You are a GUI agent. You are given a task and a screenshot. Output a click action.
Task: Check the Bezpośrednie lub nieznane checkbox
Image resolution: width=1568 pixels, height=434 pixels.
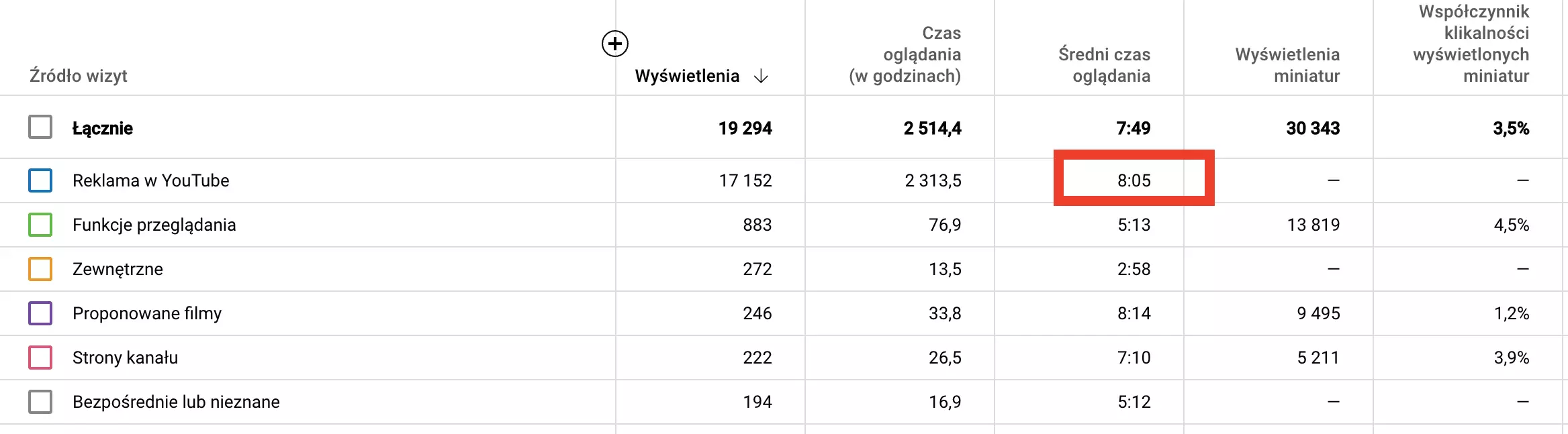[40, 402]
